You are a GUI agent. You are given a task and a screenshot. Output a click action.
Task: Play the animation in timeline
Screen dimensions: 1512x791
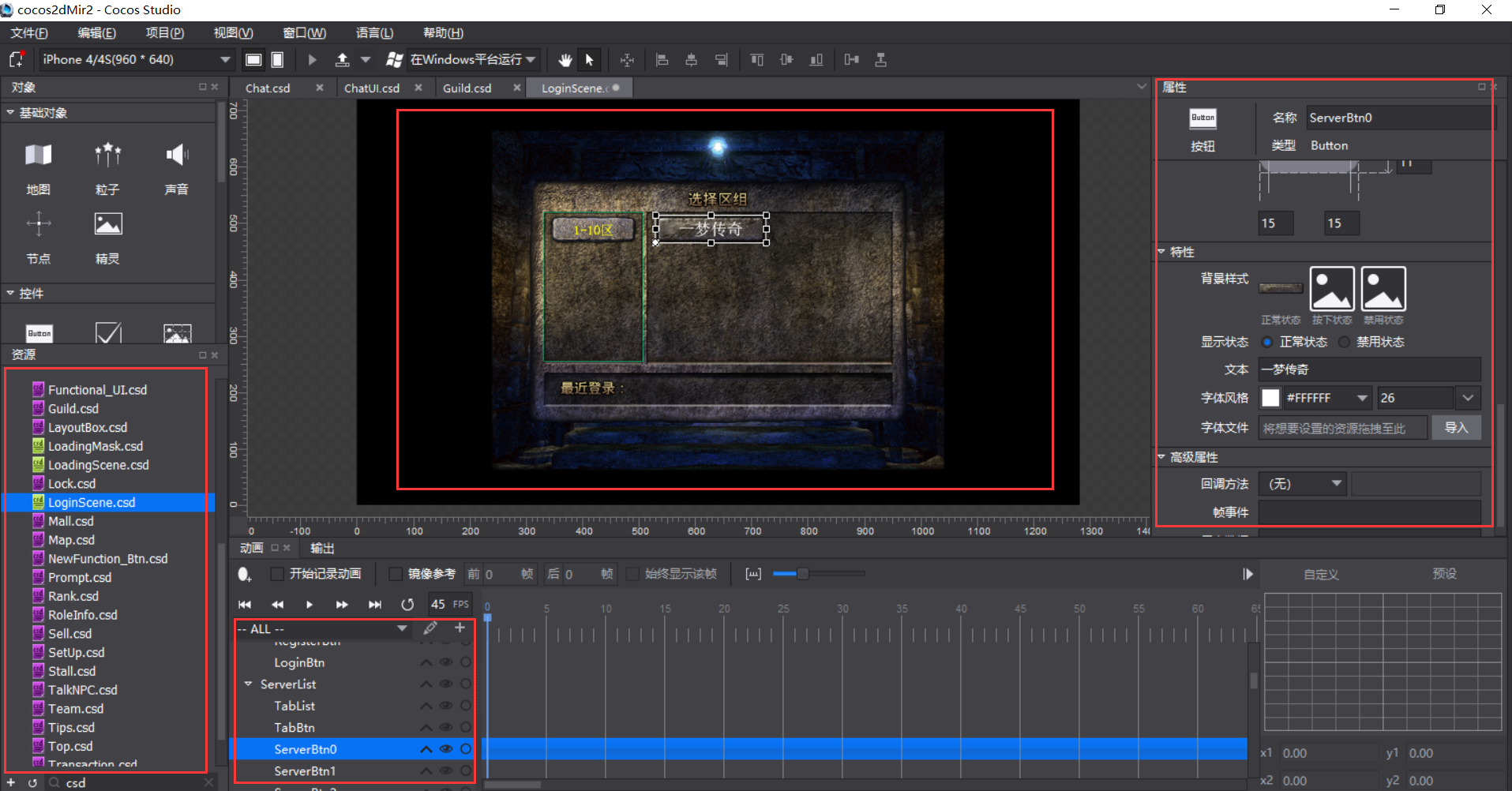pyautogui.click(x=310, y=605)
